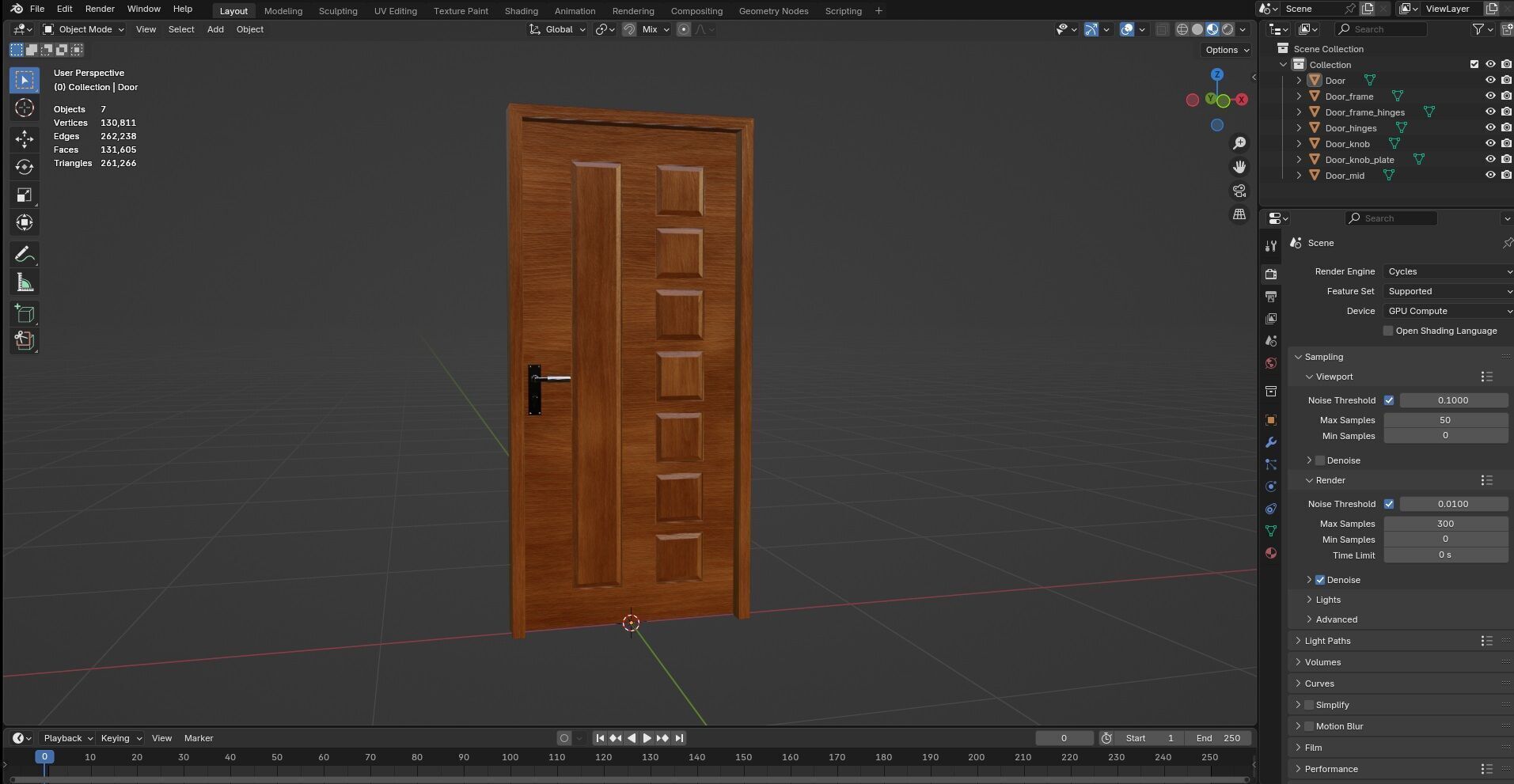Toggle Render Noise Threshold checkbox

pyautogui.click(x=1389, y=504)
